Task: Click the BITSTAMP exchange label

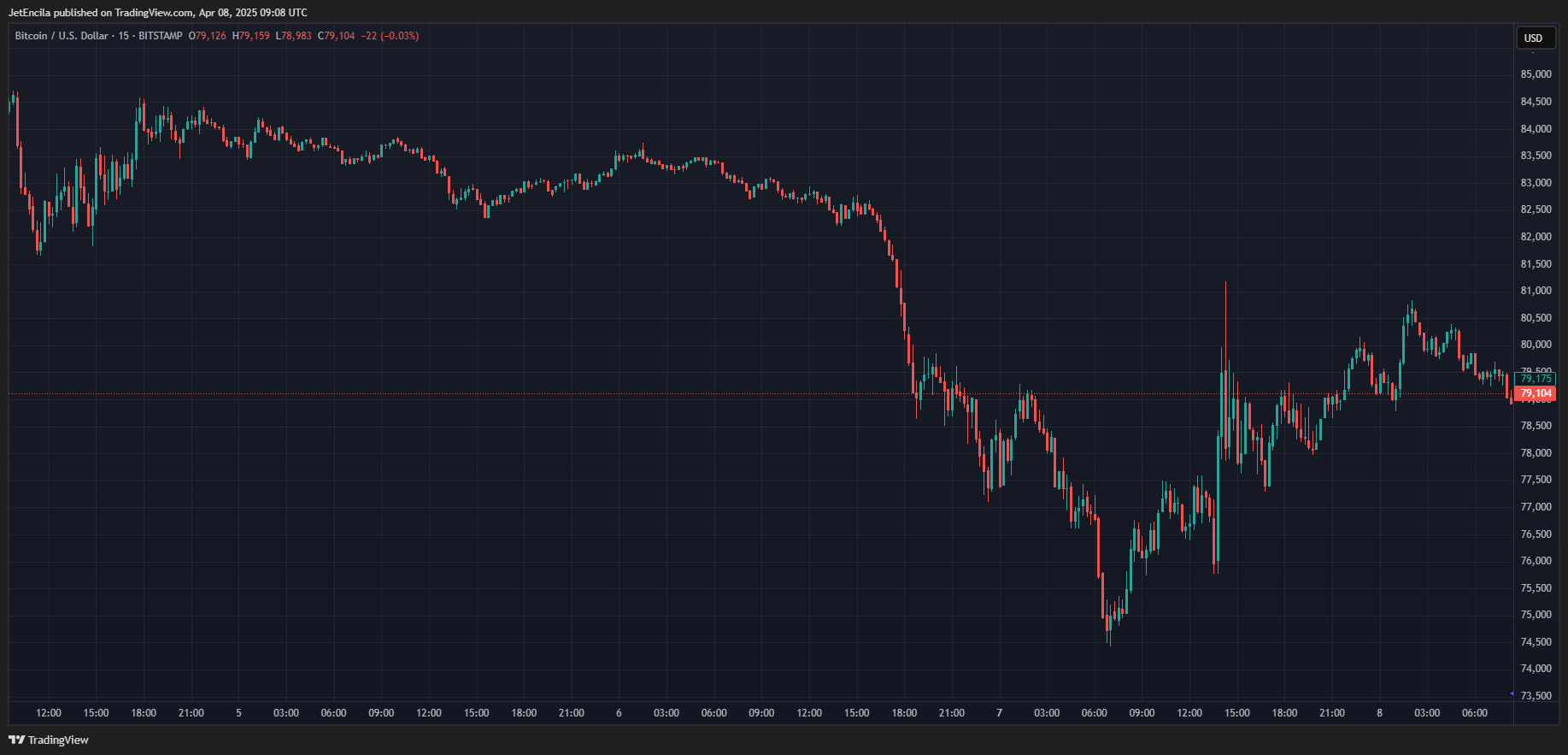Action: point(161,36)
